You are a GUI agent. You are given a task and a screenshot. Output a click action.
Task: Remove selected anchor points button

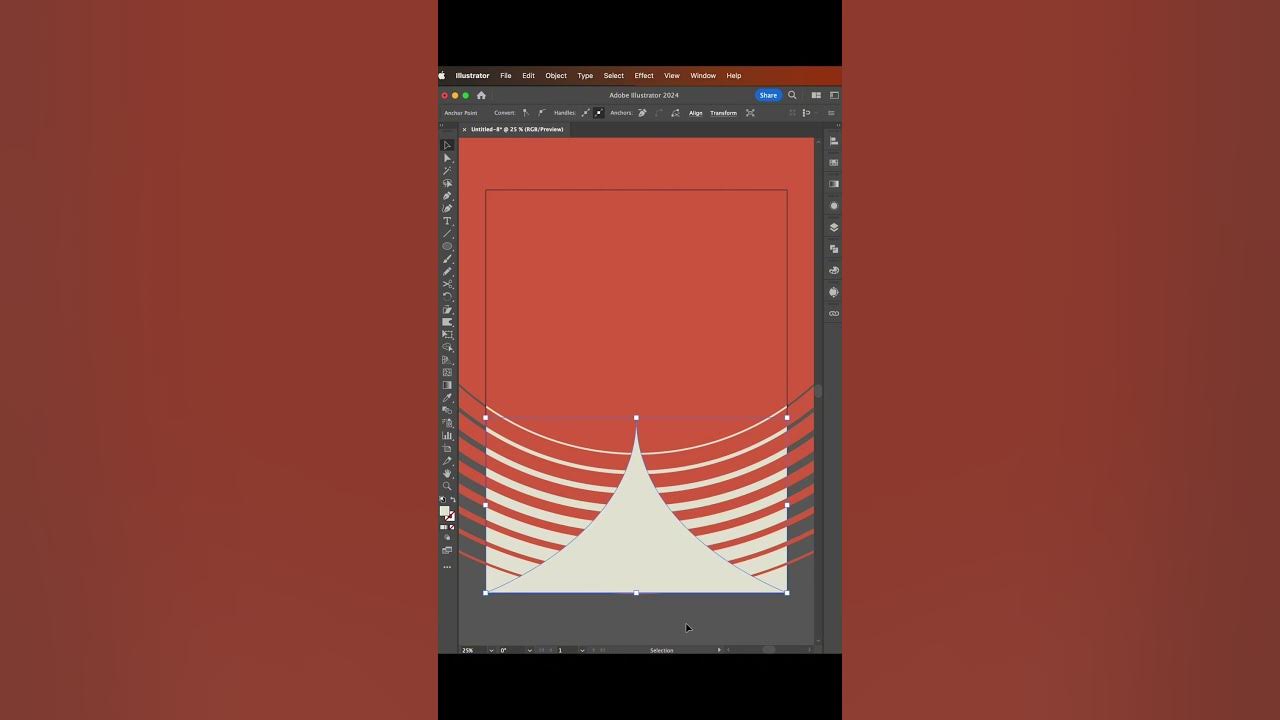coord(642,113)
